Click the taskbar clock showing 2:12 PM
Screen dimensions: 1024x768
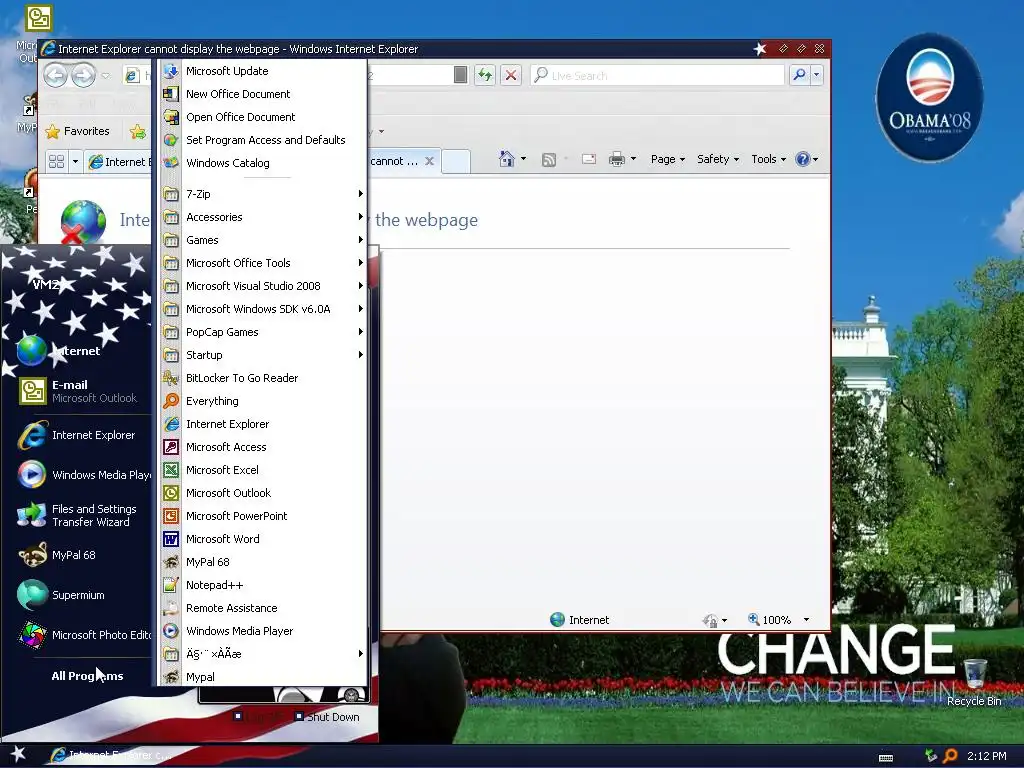coord(986,756)
